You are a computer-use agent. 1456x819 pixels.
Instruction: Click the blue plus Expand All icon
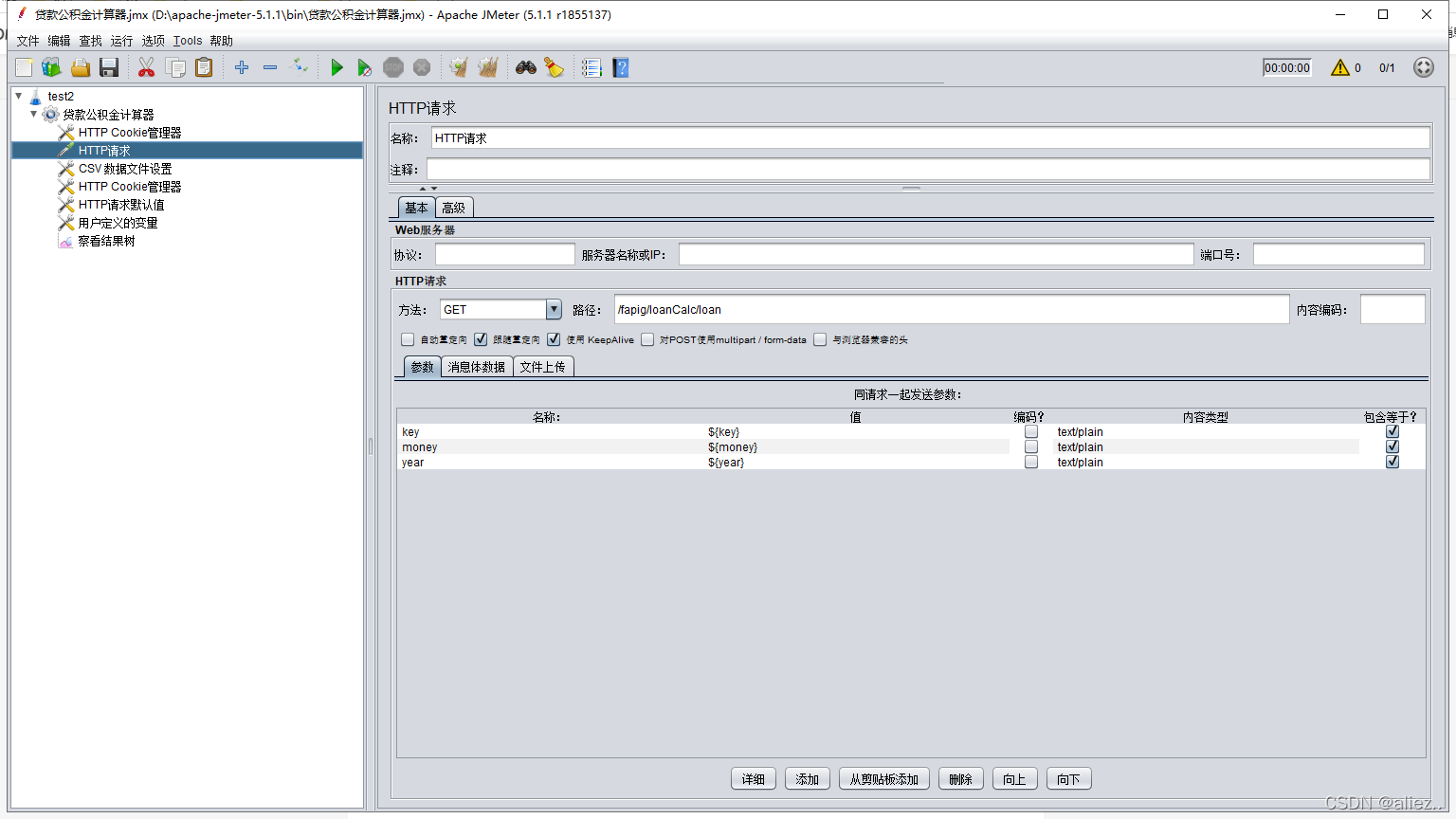(242, 67)
